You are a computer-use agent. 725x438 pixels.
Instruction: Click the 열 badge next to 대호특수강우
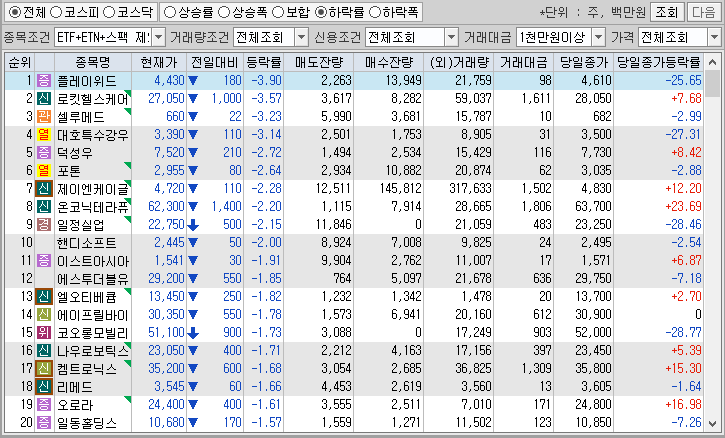44,135
